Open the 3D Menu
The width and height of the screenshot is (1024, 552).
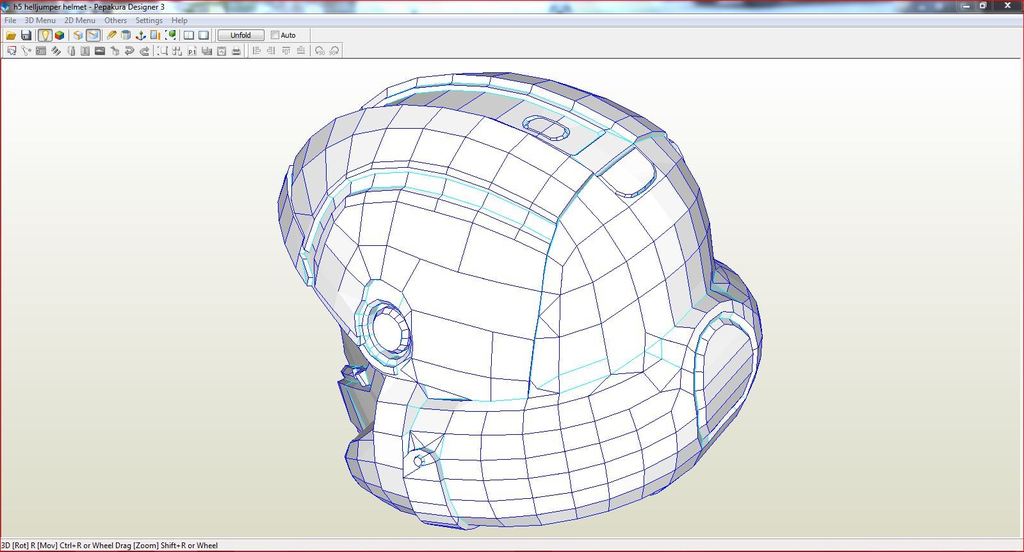[40, 20]
